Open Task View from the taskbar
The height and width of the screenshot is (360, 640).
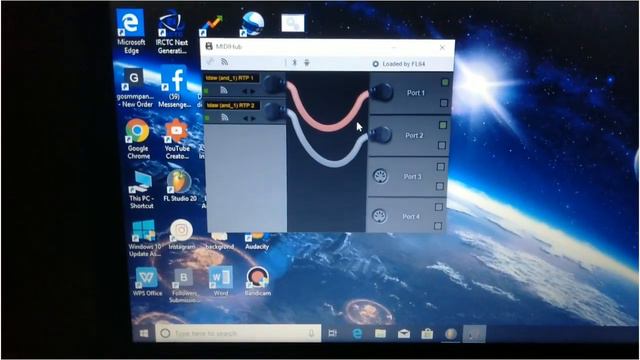(333, 333)
